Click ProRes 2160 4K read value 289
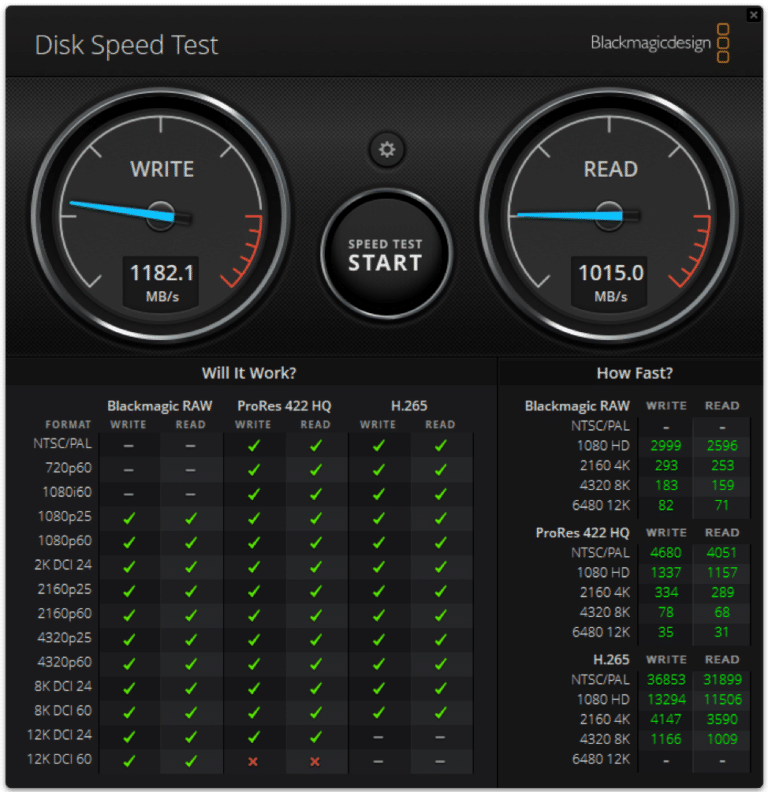The height and width of the screenshot is (792, 768). pos(722,592)
